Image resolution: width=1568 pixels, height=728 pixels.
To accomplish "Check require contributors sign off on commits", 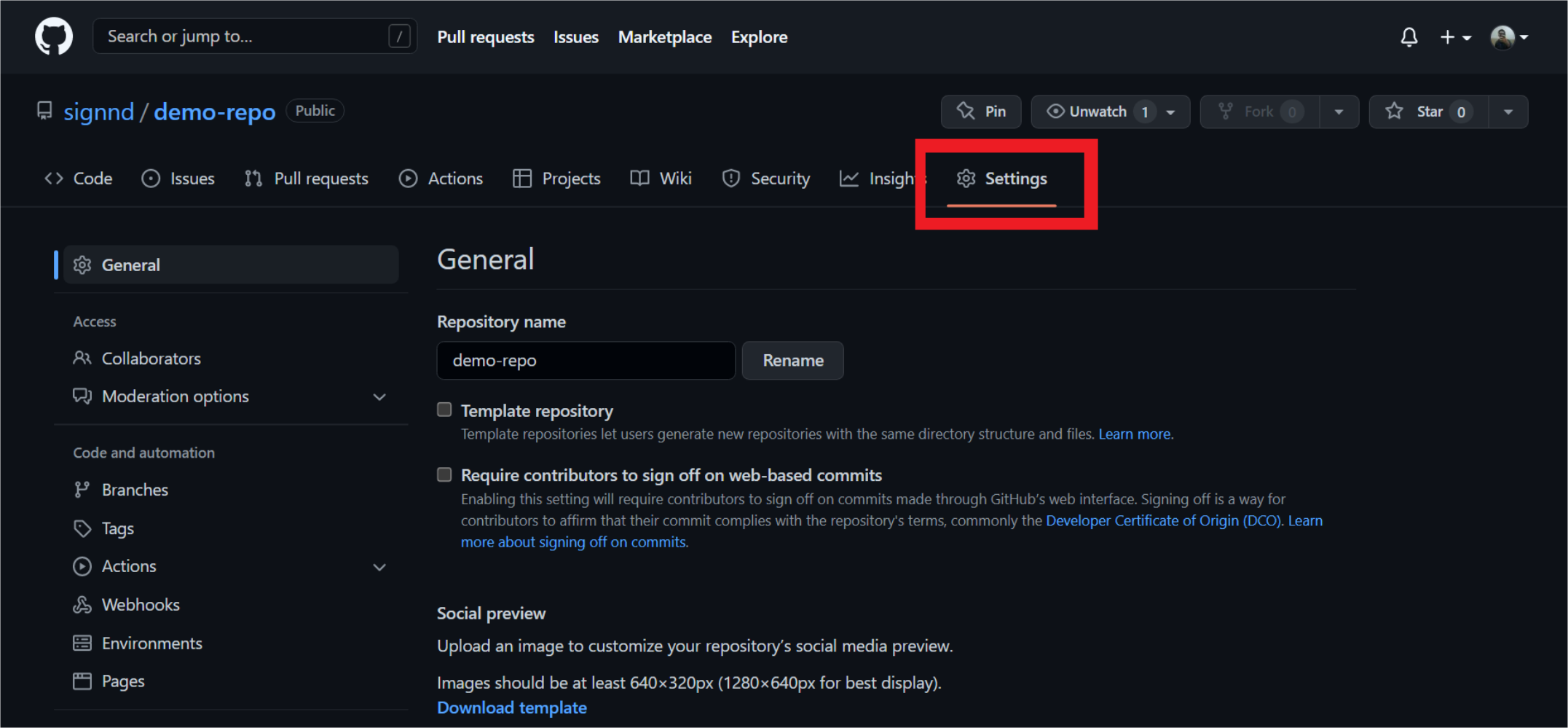I will 444,474.
